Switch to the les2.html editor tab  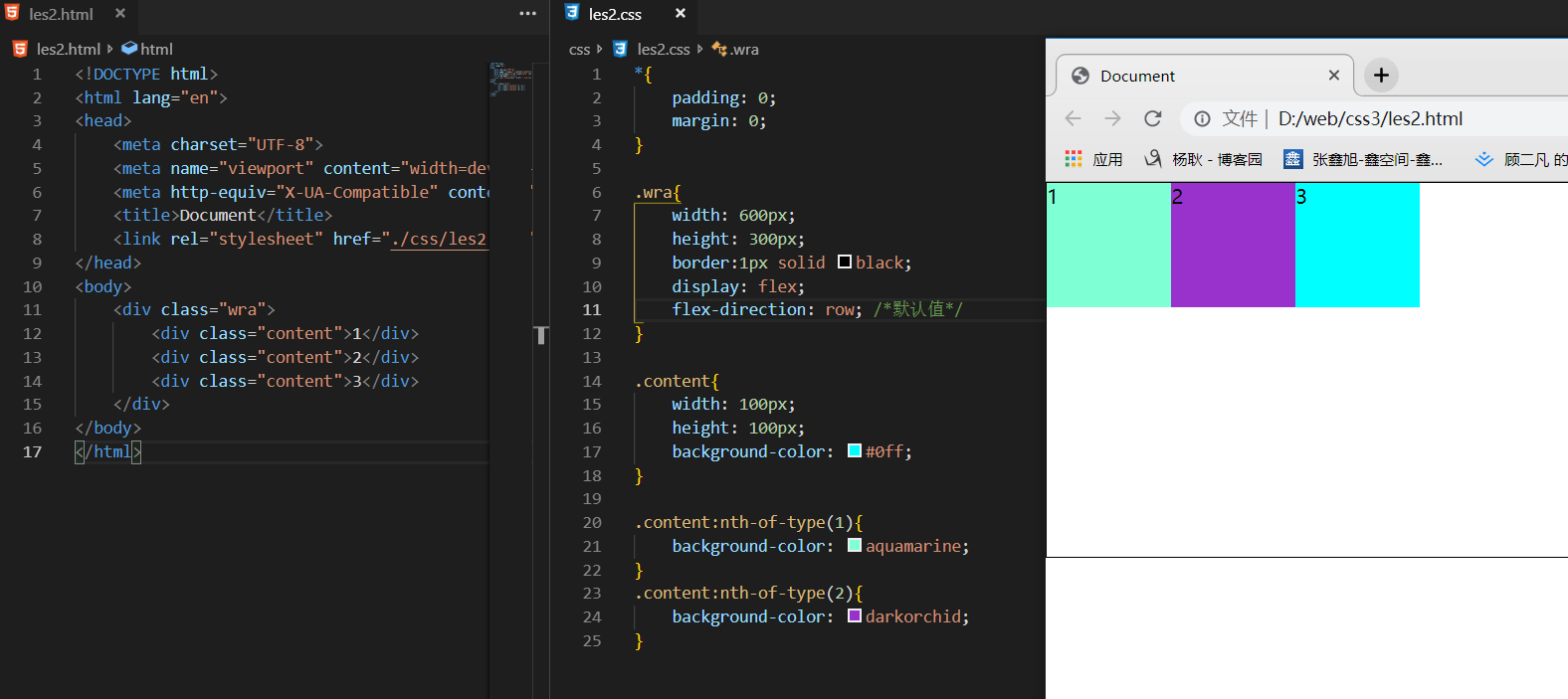coord(60,14)
